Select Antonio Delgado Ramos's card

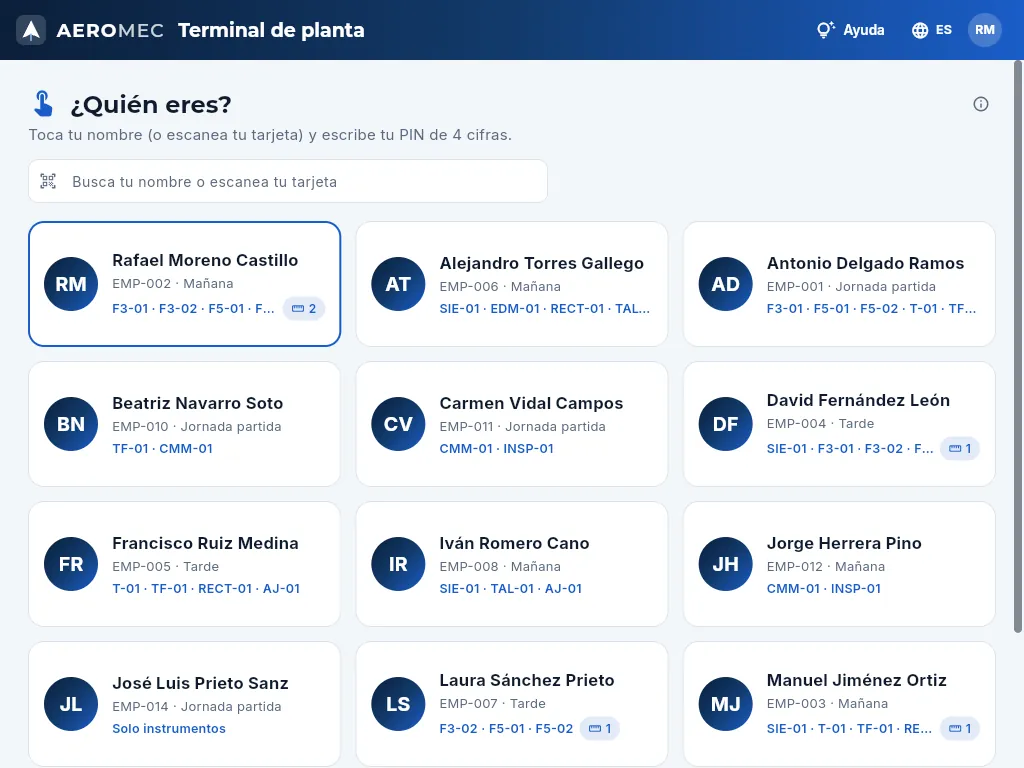[839, 284]
